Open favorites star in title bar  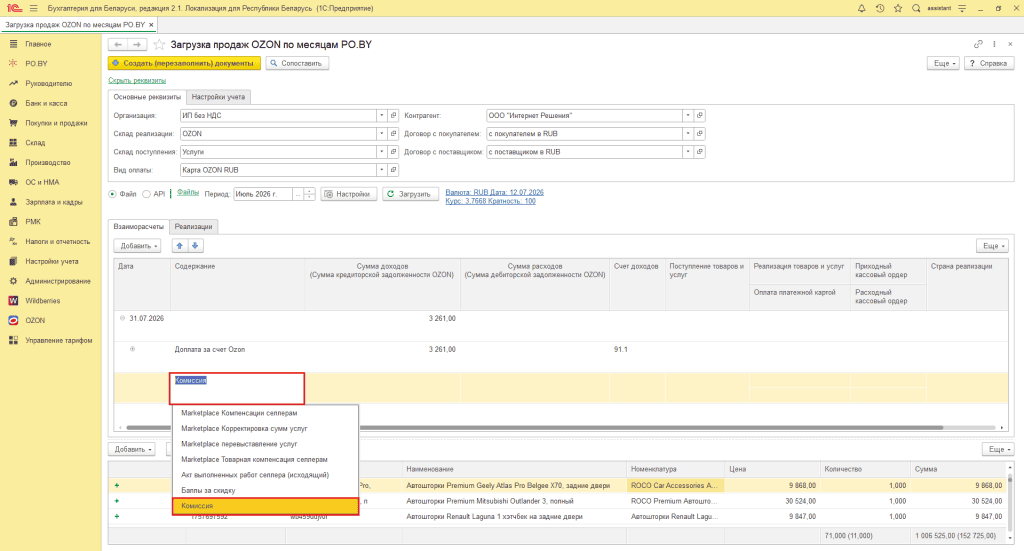(898, 8)
